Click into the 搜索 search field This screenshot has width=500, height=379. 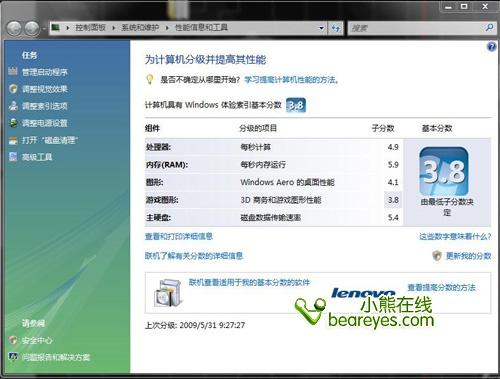coord(417,28)
